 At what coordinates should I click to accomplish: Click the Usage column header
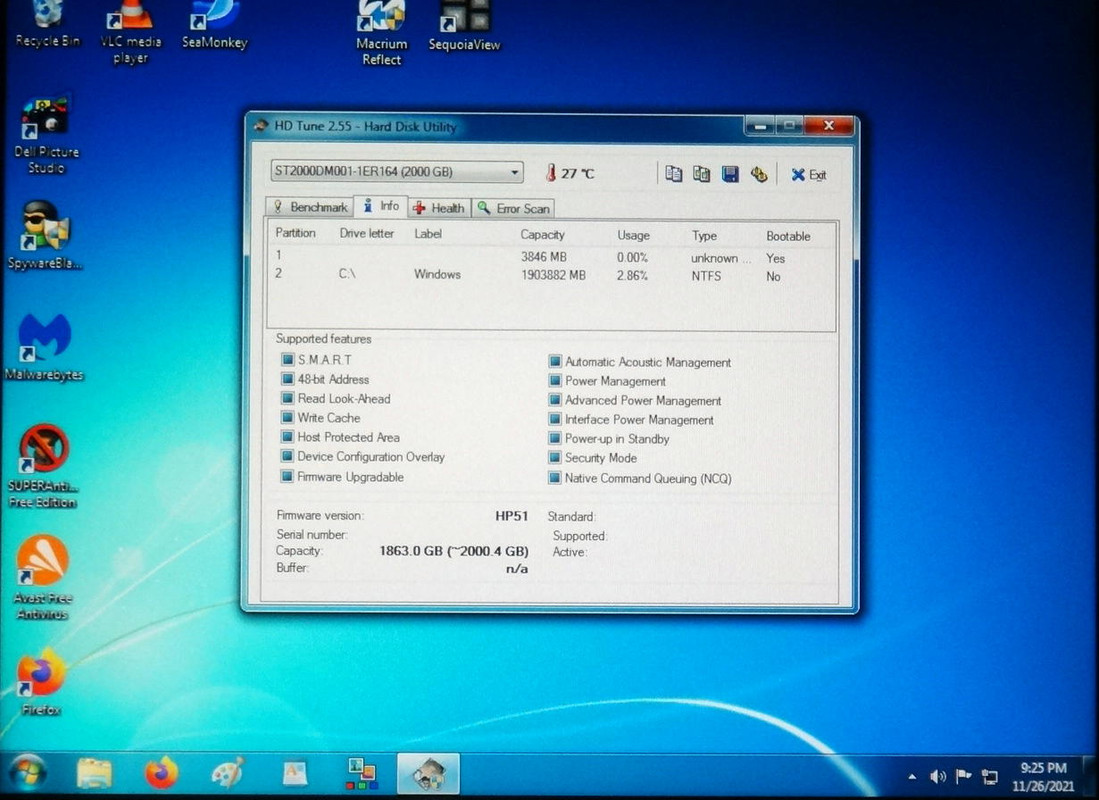[633, 236]
